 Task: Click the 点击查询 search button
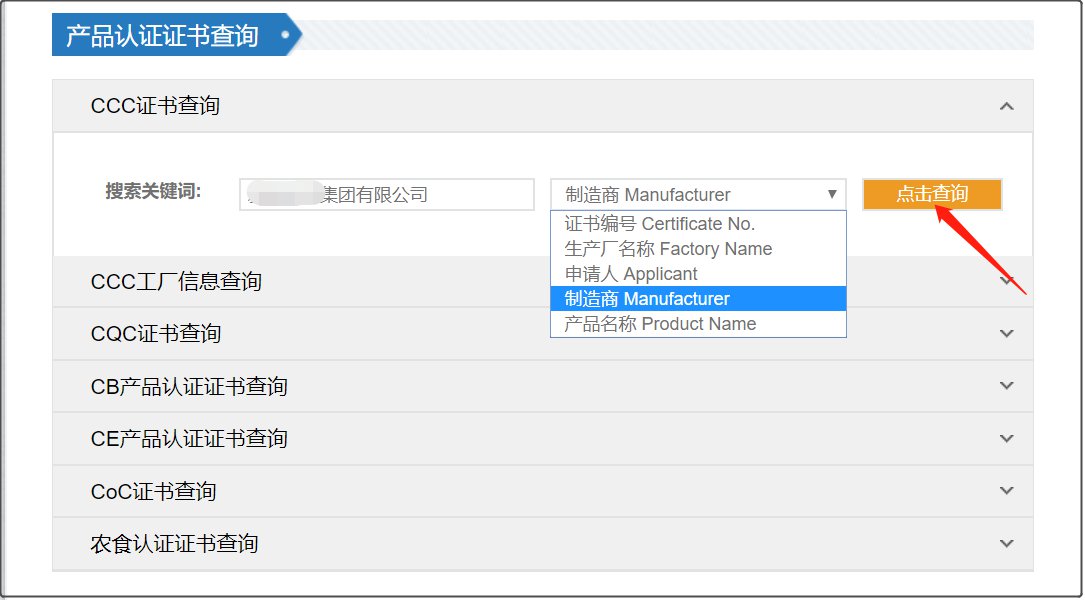(931, 194)
